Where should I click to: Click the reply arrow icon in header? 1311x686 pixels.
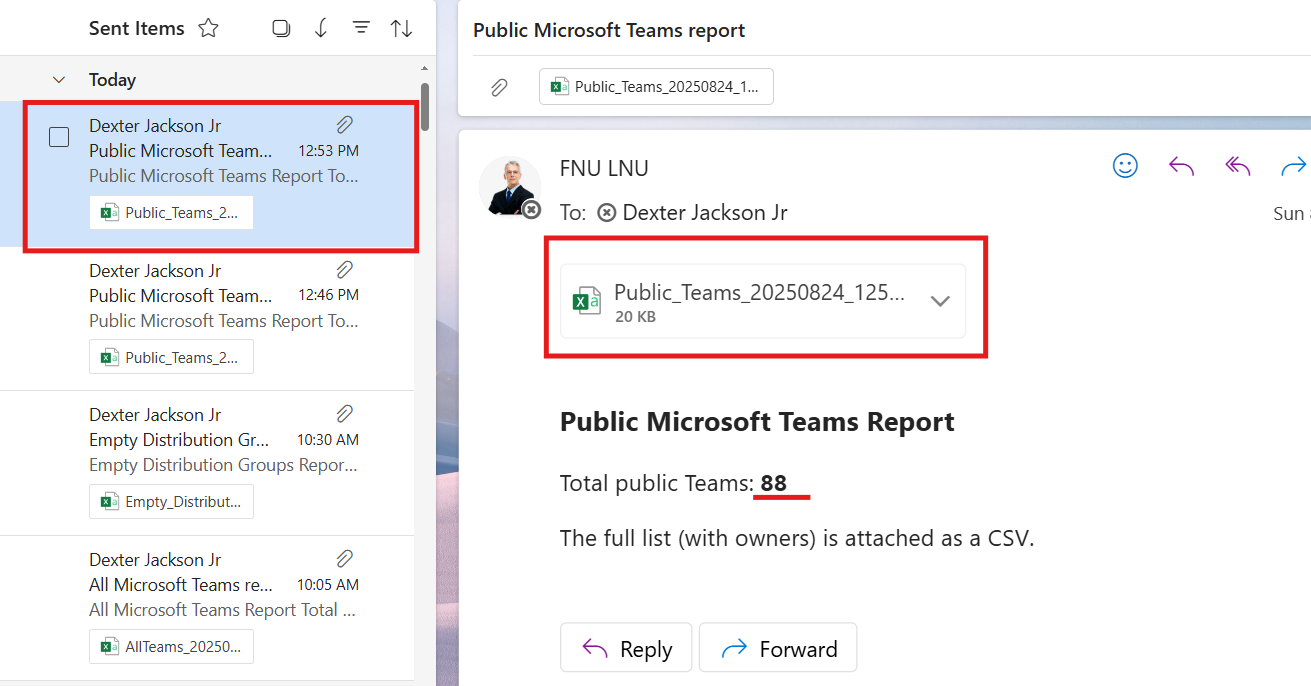pos(1181,166)
